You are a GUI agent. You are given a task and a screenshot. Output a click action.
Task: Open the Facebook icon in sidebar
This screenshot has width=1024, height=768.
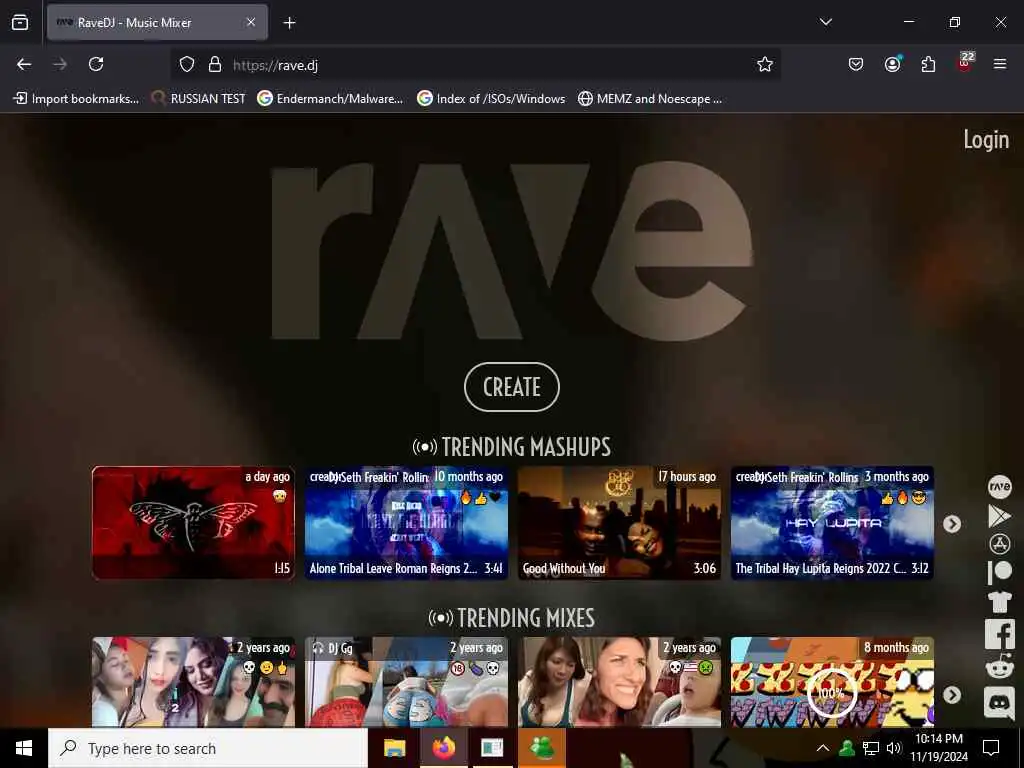[x=999, y=634]
